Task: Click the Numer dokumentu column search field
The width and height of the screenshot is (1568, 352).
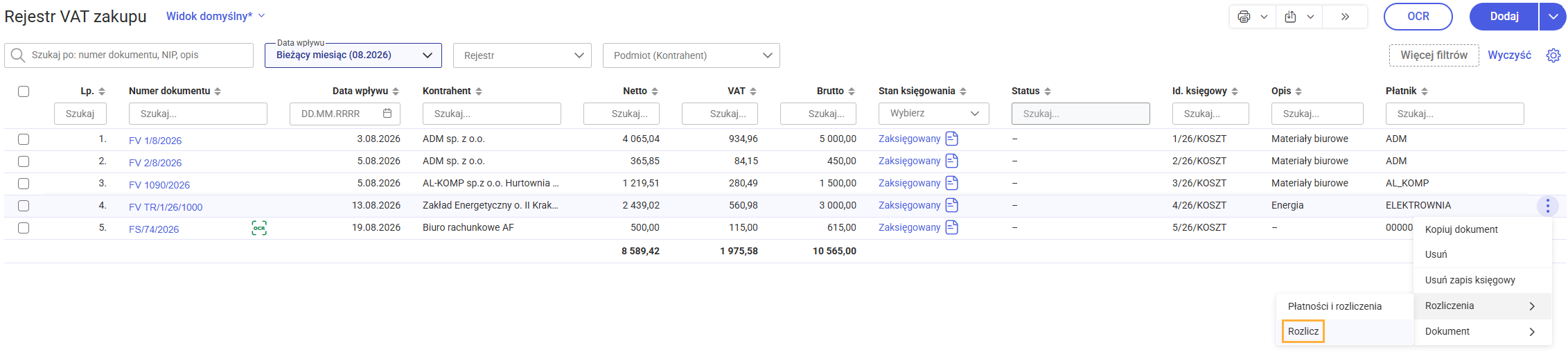Action: pos(198,114)
